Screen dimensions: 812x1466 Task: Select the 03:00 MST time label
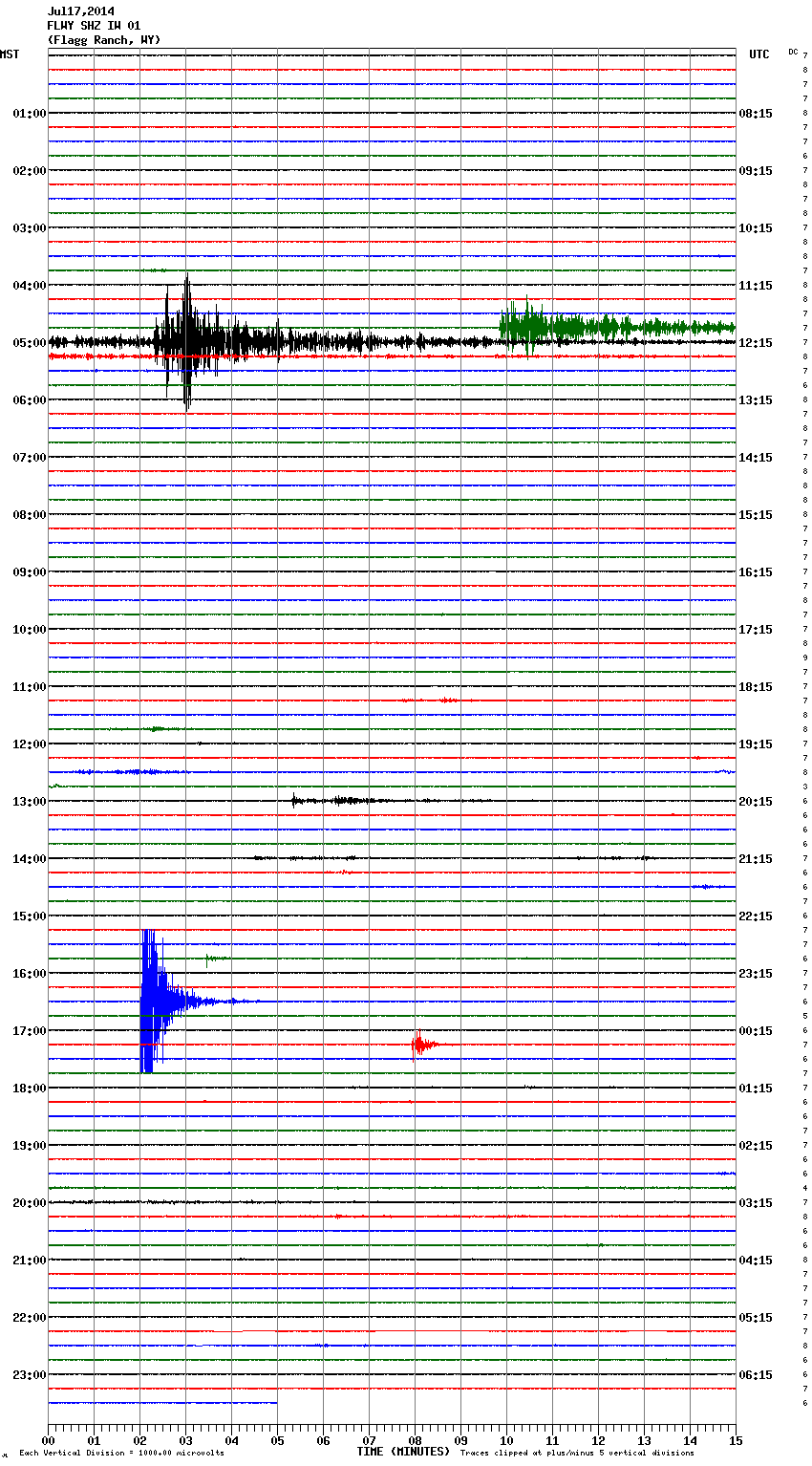coord(30,228)
